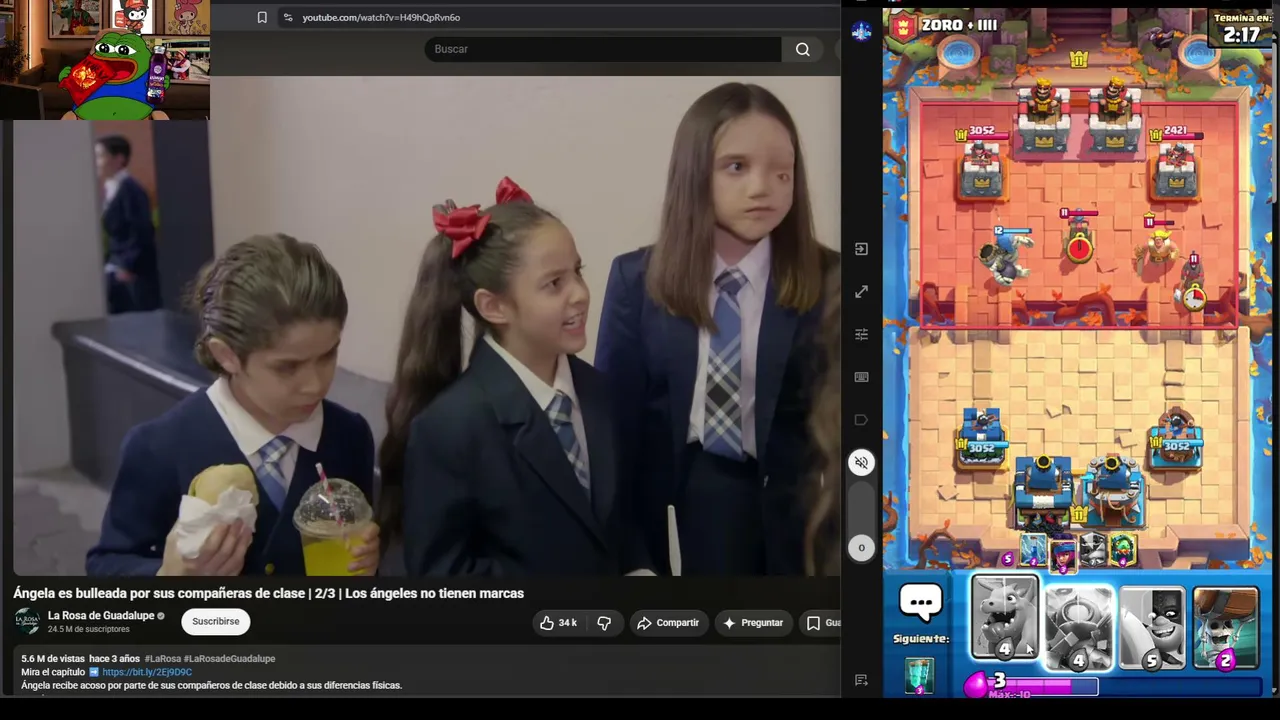1280x720 pixels.
Task: Open La Rosa de Guadalupe channel avatar
Action: point(27,621)
